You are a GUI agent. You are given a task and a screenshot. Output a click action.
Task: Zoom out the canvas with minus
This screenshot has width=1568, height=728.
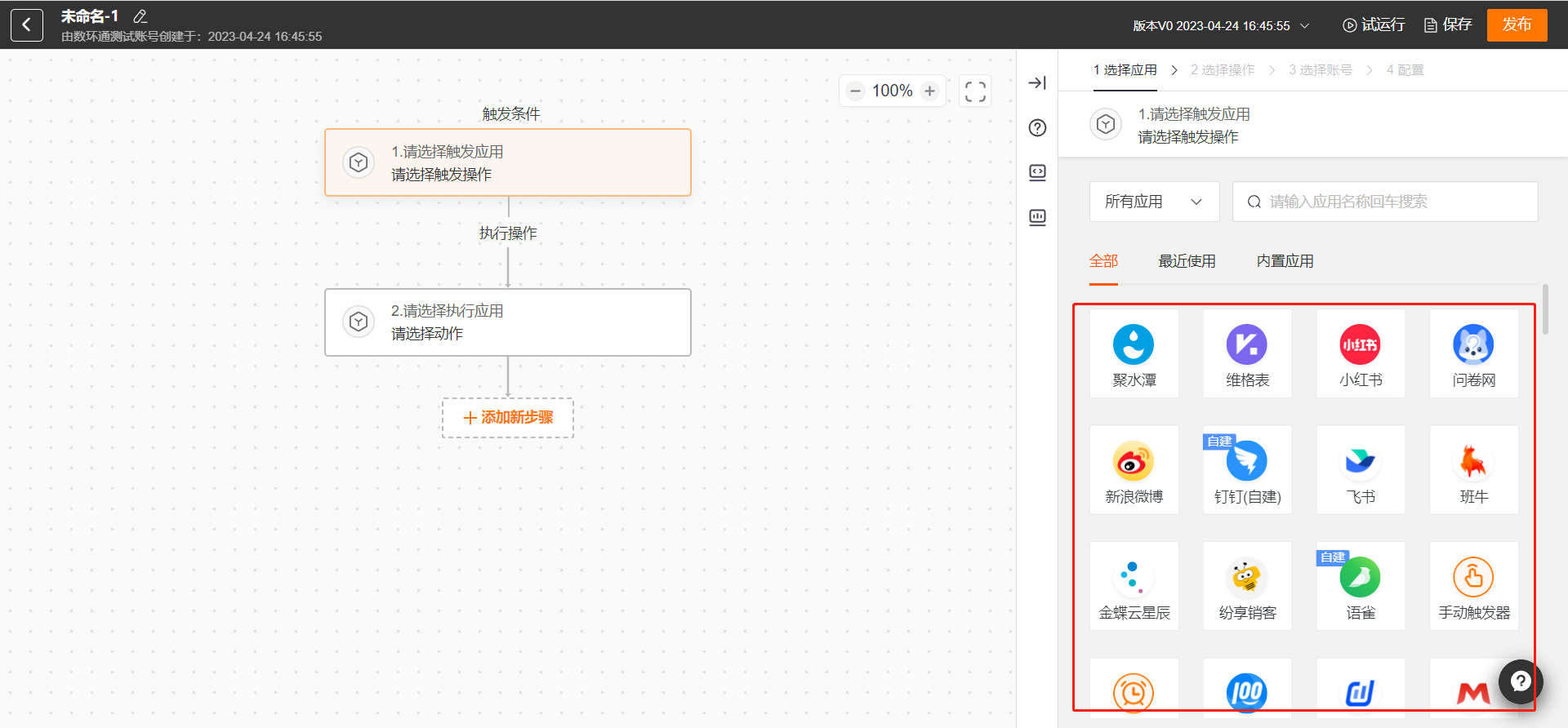855,91
